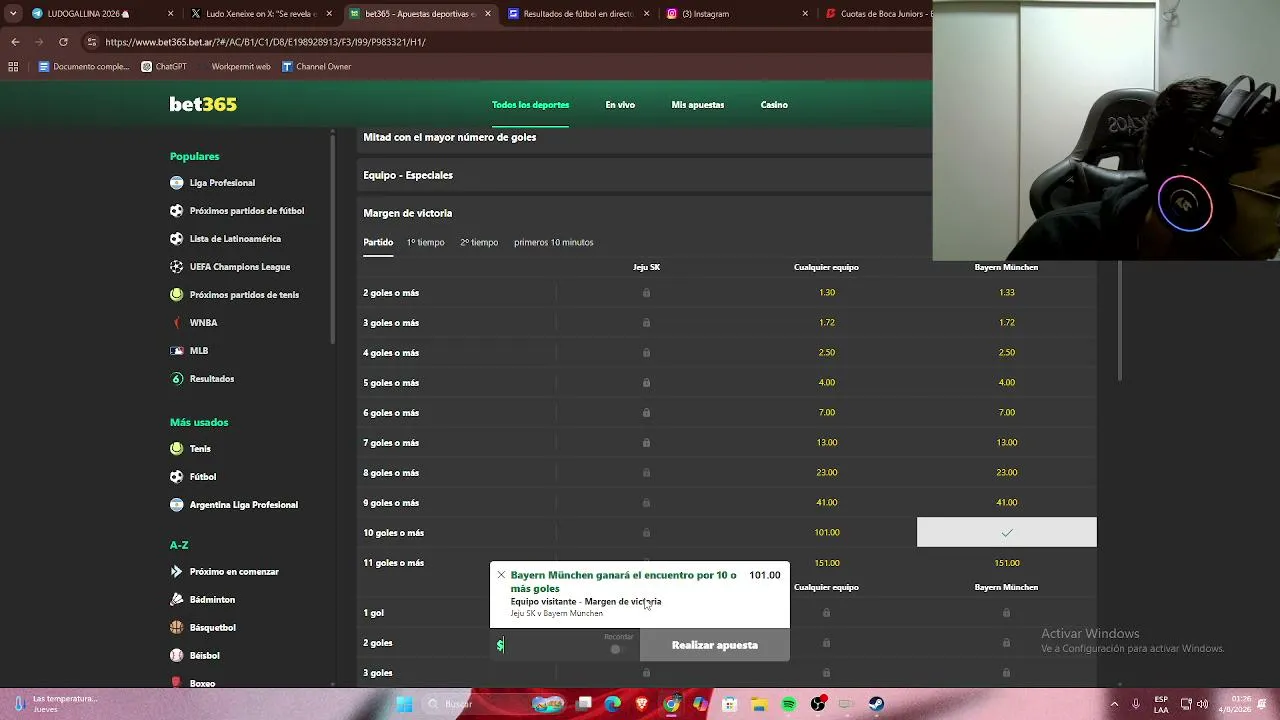Collapse the Margen de victoria market
Image resolution: width=1280 pixels, height=720 pixels.
tap(644, 213)
